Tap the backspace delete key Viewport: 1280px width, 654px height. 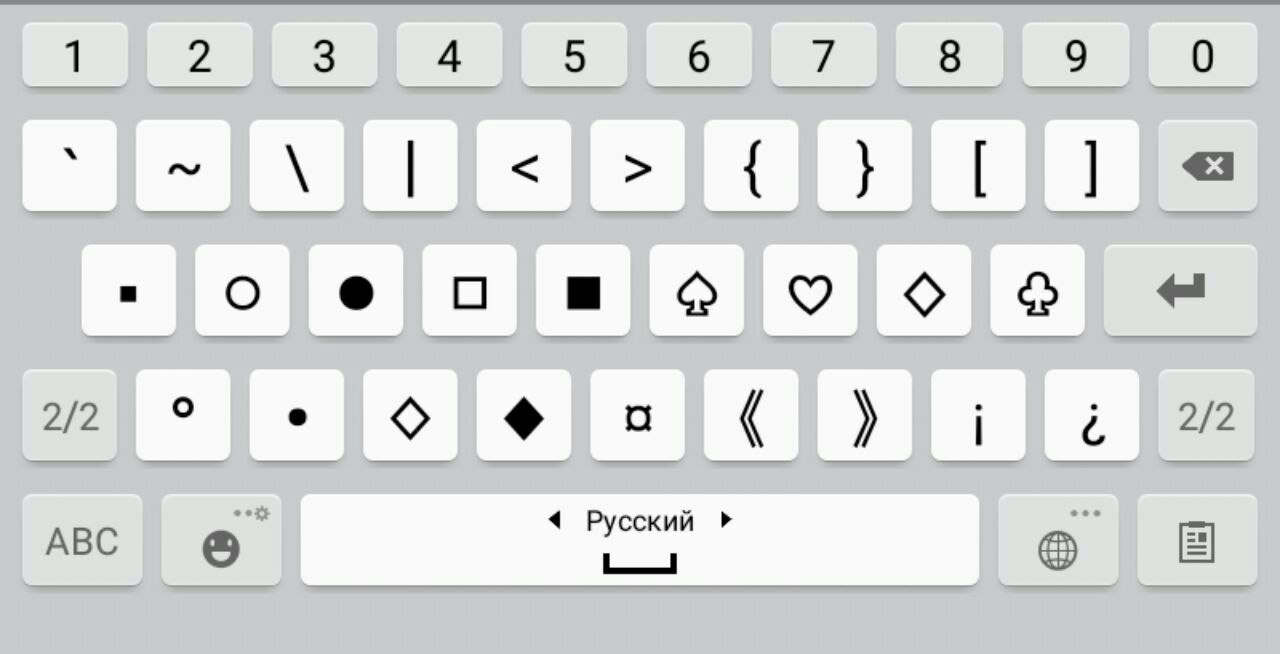[x=1207, y=166]
